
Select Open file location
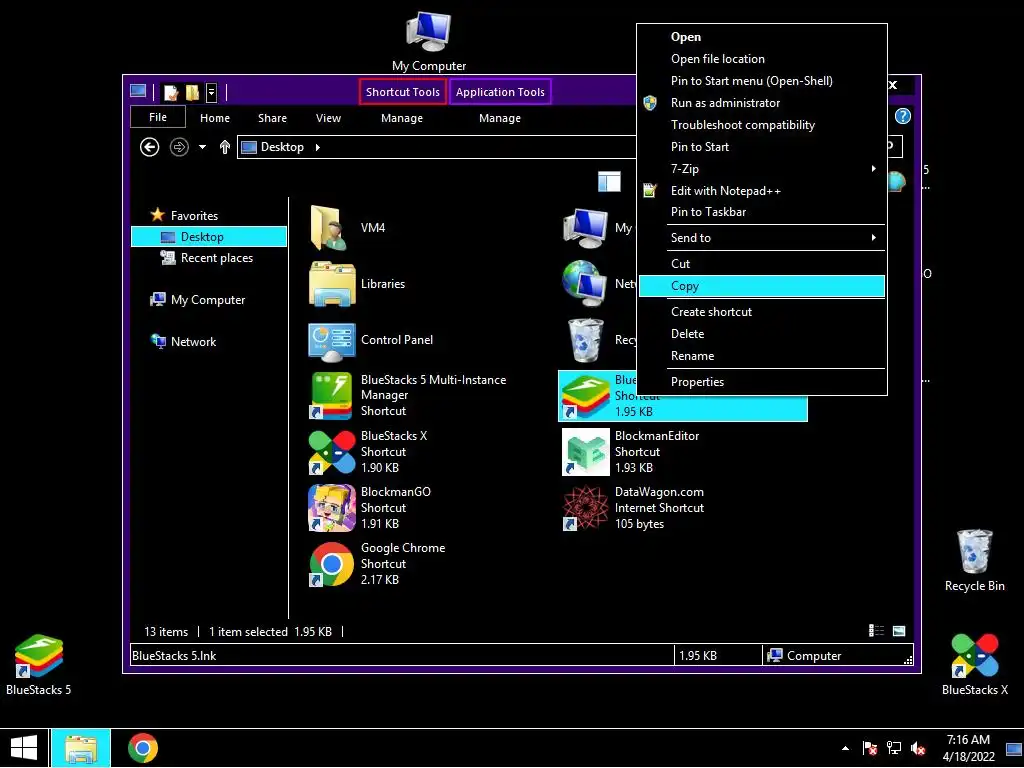(761, 59)
